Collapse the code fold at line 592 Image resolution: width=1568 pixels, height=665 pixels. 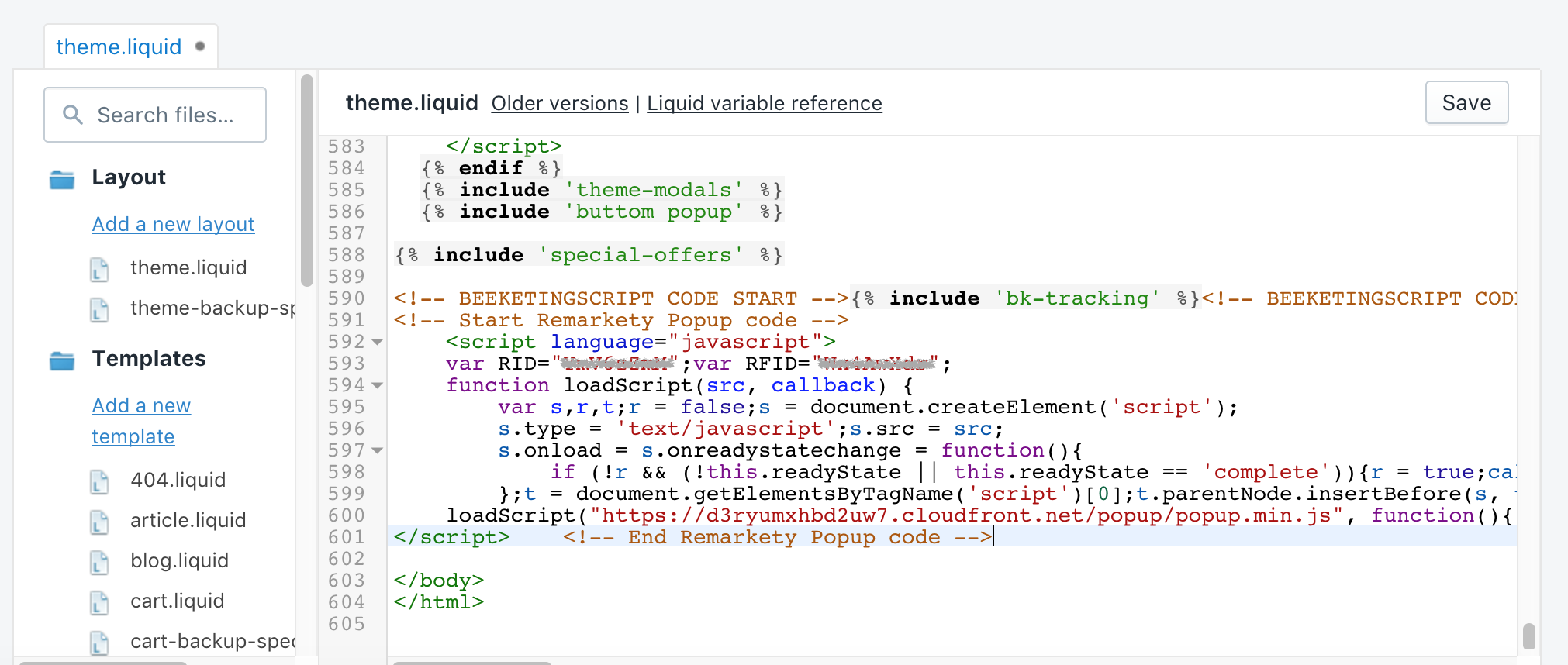coord(378,342)
